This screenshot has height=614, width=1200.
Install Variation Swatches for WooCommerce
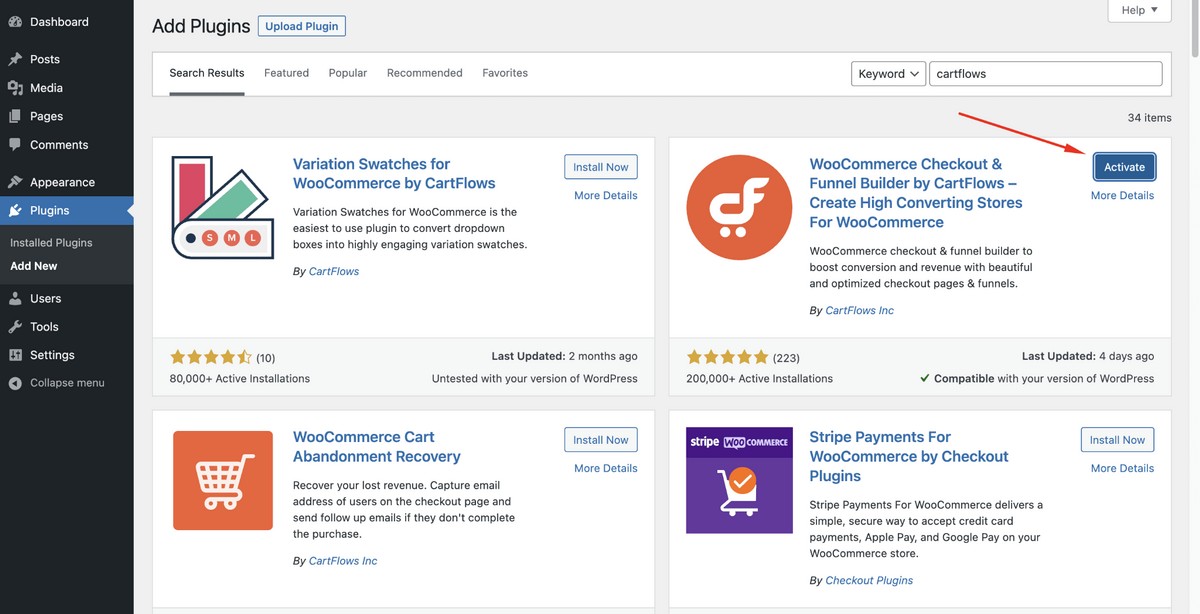[601, 167]
